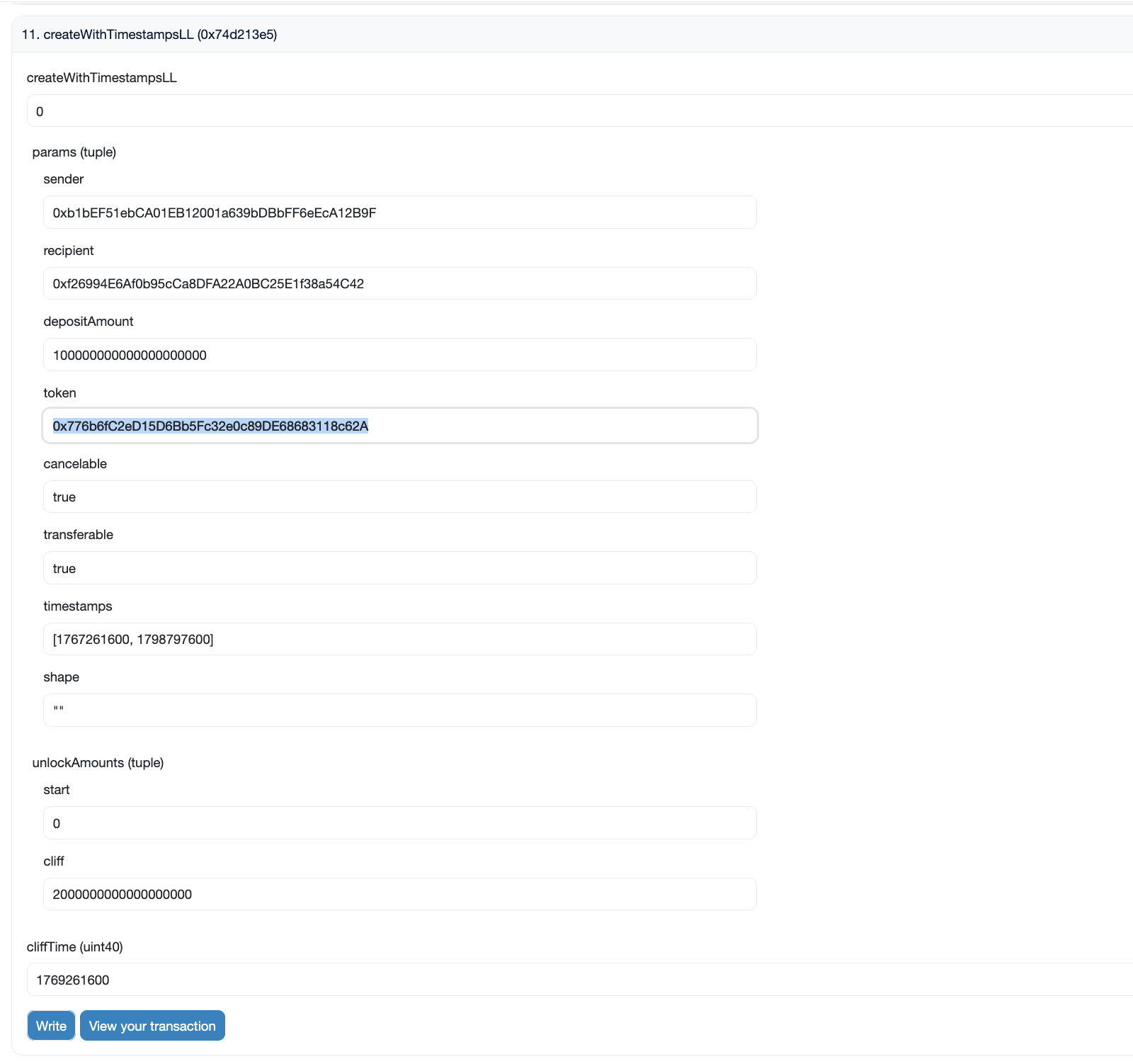This screenshot has height=1064, width=1133.
Task: Click the transferable true field
Action: [399, 567]
